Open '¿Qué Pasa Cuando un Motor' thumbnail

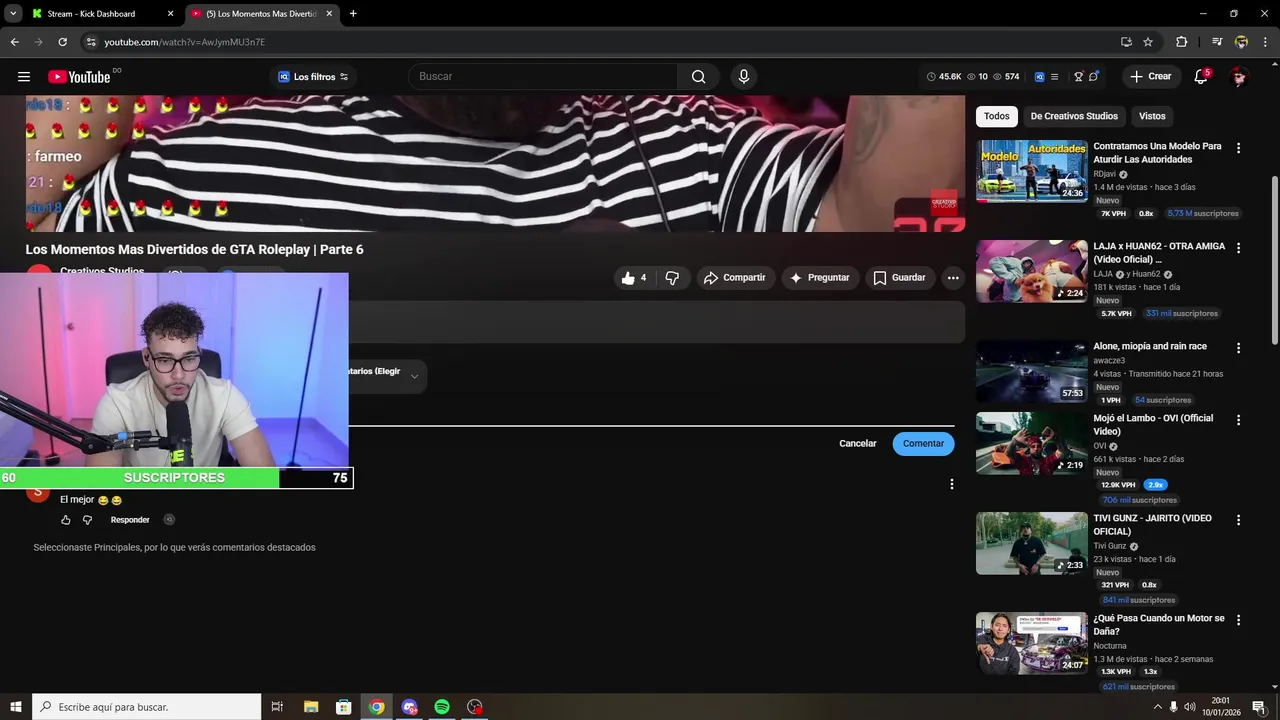click(1031, 643)
